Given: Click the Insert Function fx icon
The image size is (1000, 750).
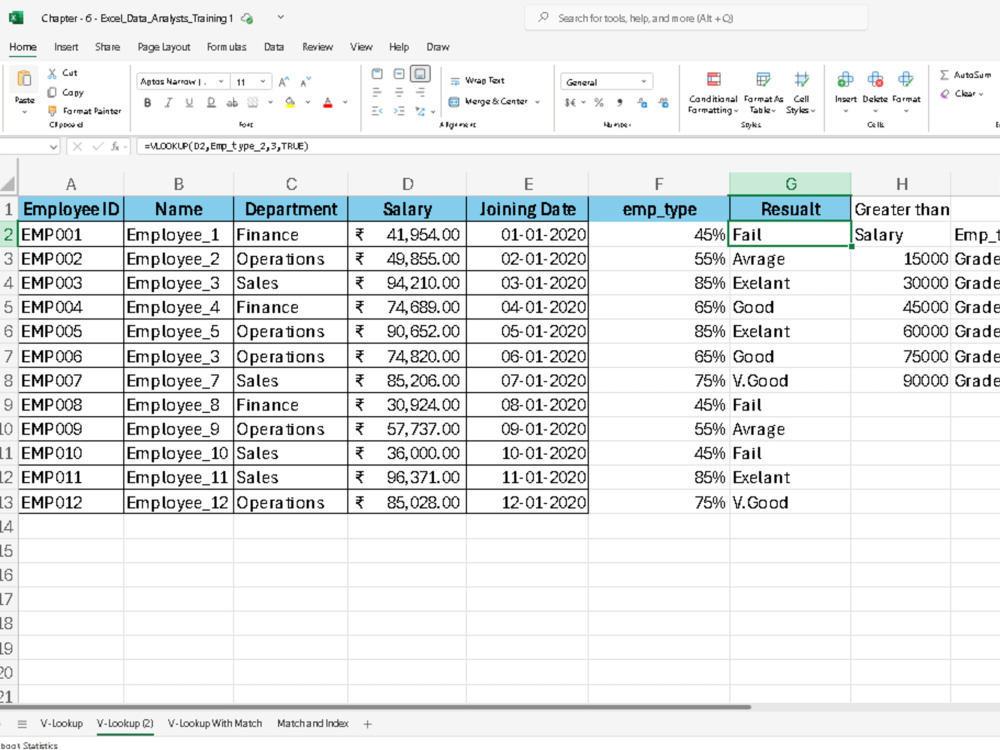Looking at the screenshot, I should [115, 146].
